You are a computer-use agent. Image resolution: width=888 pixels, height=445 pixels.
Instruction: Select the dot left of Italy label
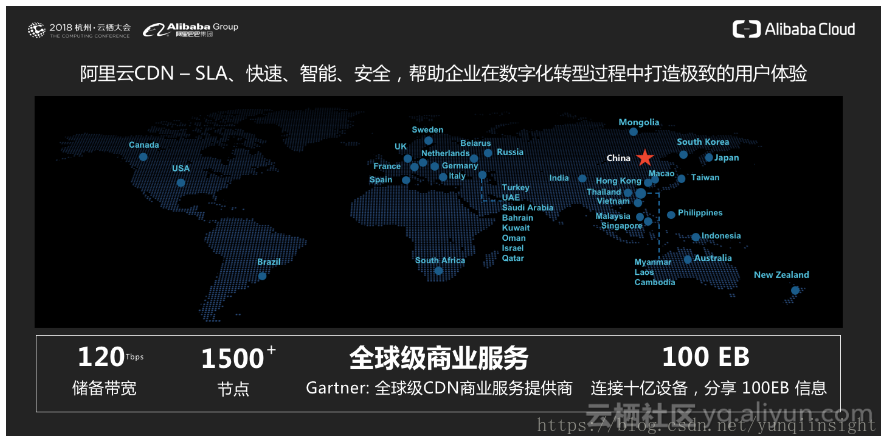(x=443, y=177)
